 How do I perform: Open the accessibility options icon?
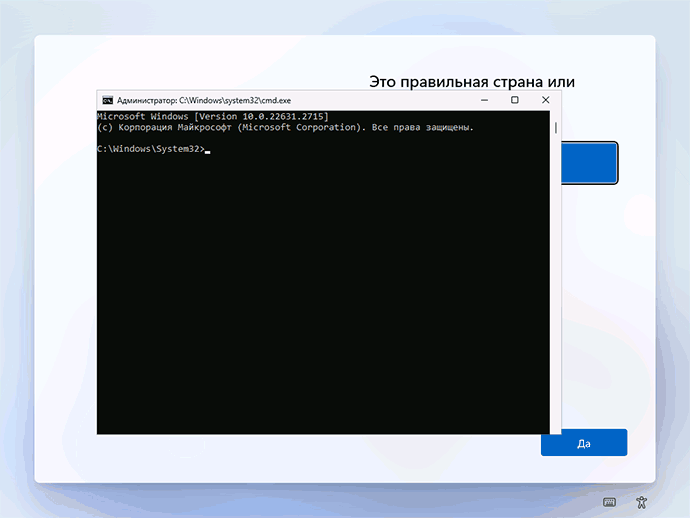click(x=642, y=501)
